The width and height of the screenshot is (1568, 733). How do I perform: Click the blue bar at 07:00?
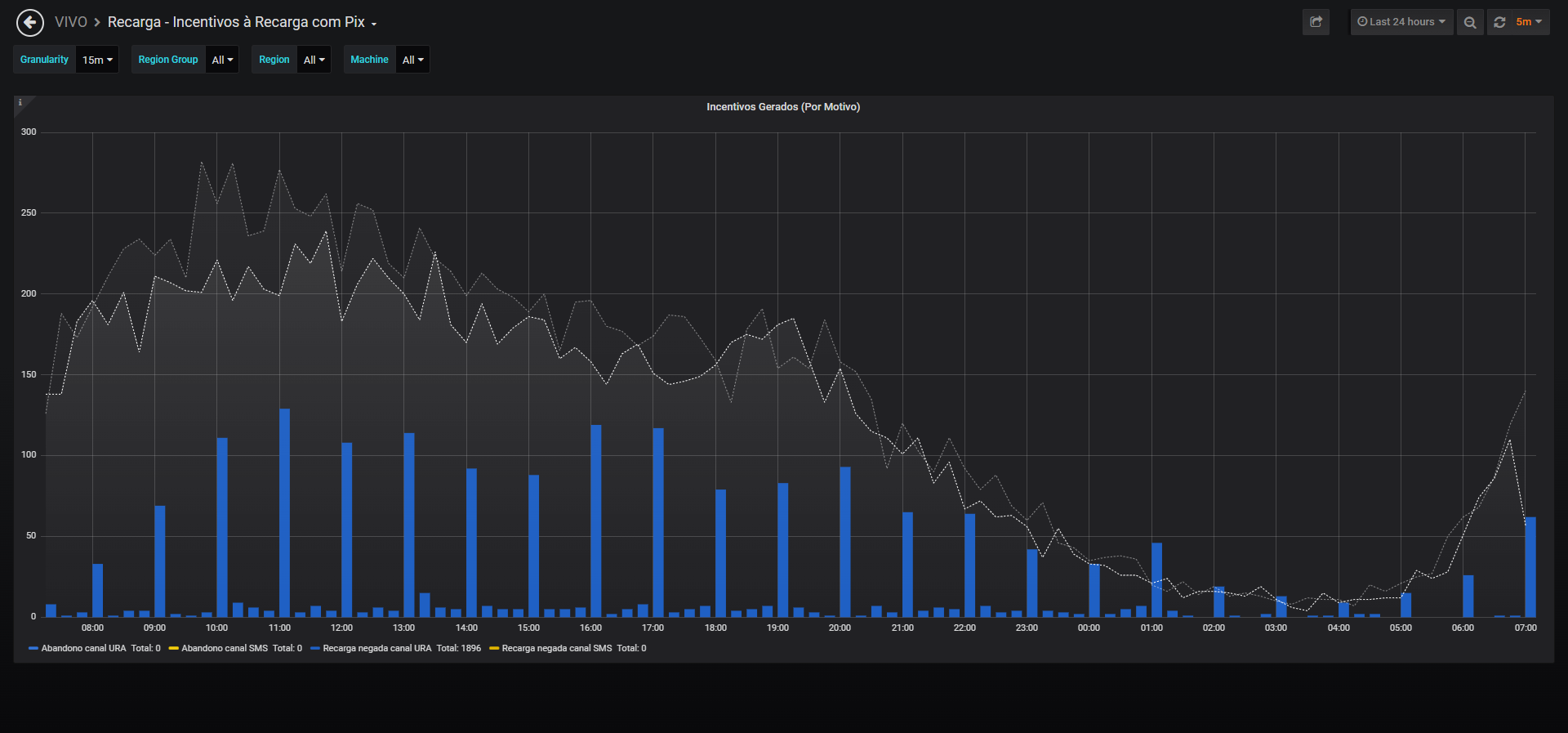pos(1530,567)
